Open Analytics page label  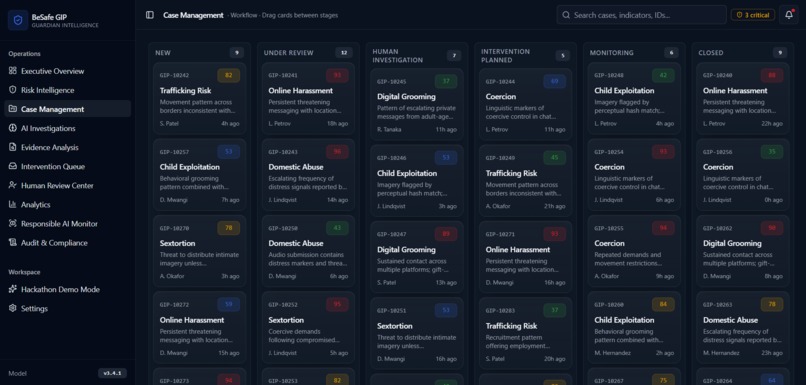click(35, 205)
